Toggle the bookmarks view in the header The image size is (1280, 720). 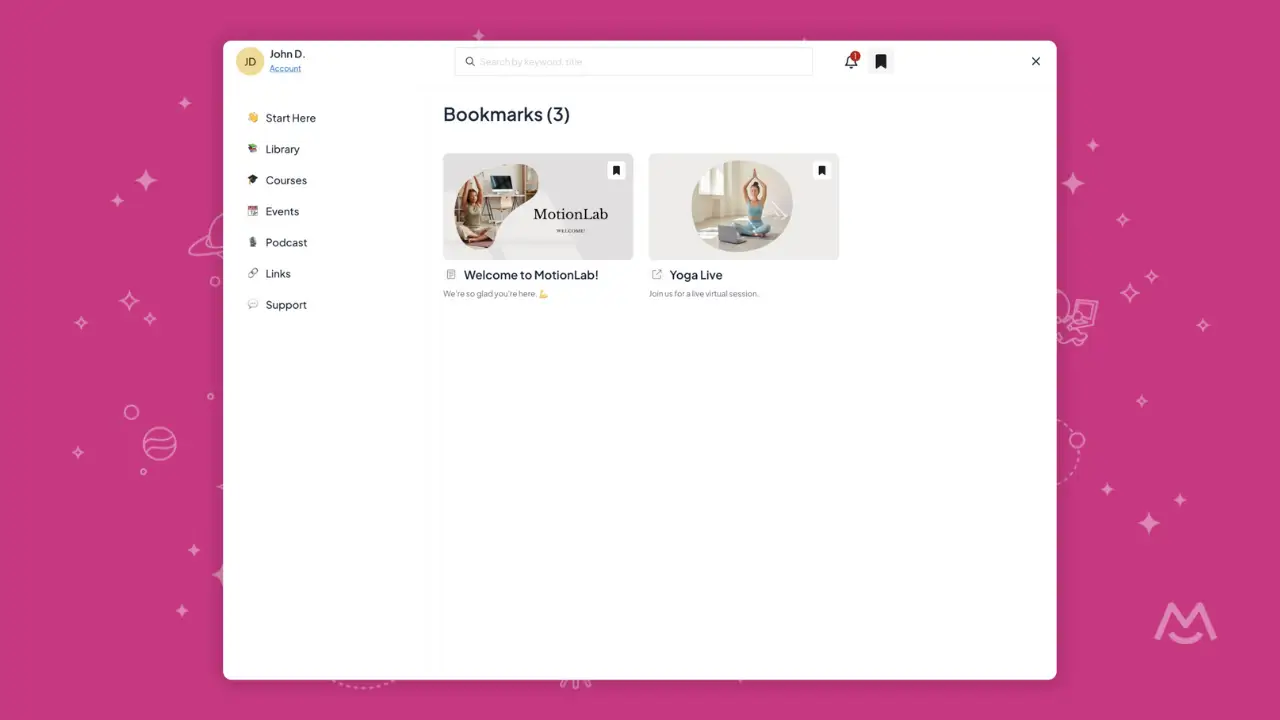[x=880, y=61]
